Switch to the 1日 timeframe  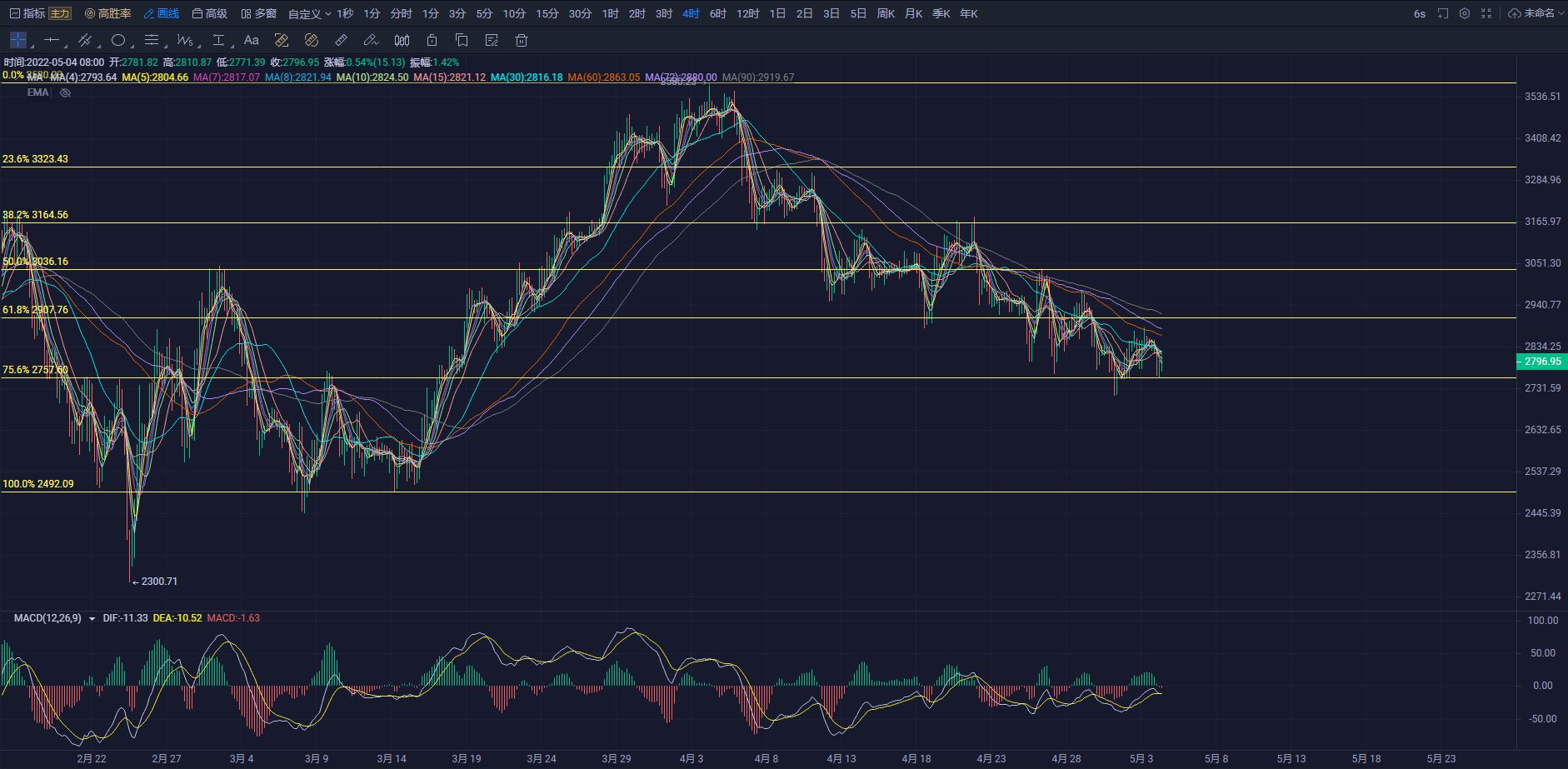tap(777, 13)
